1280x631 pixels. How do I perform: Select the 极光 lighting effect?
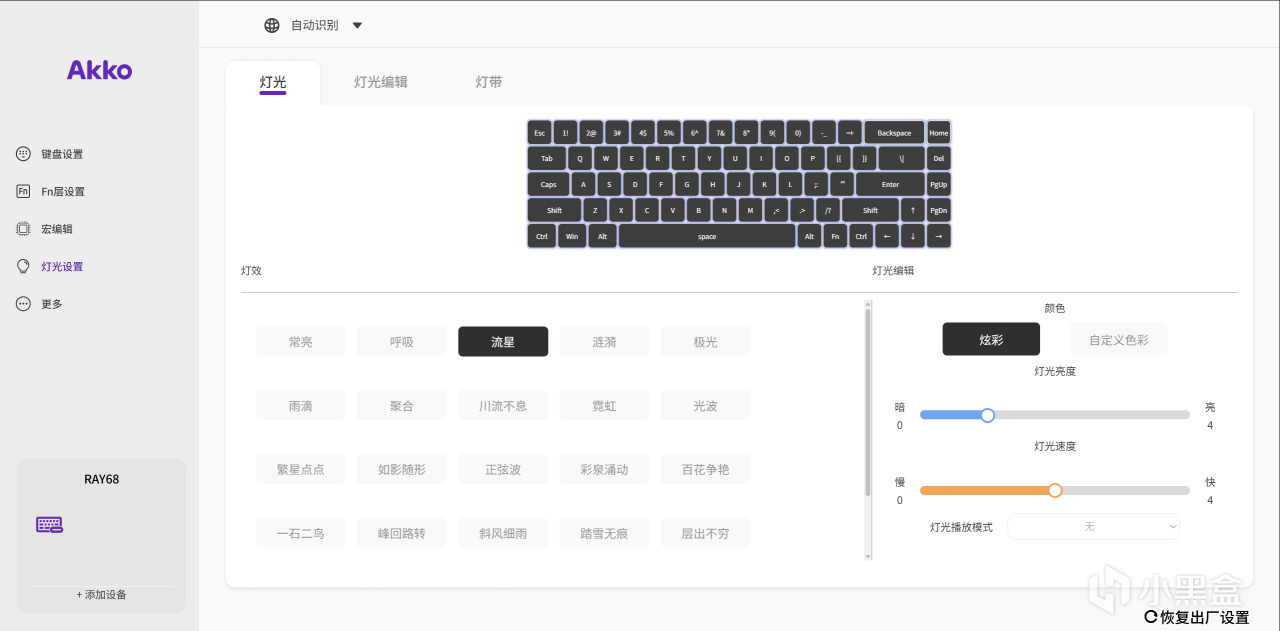click(x=706, y=342)
